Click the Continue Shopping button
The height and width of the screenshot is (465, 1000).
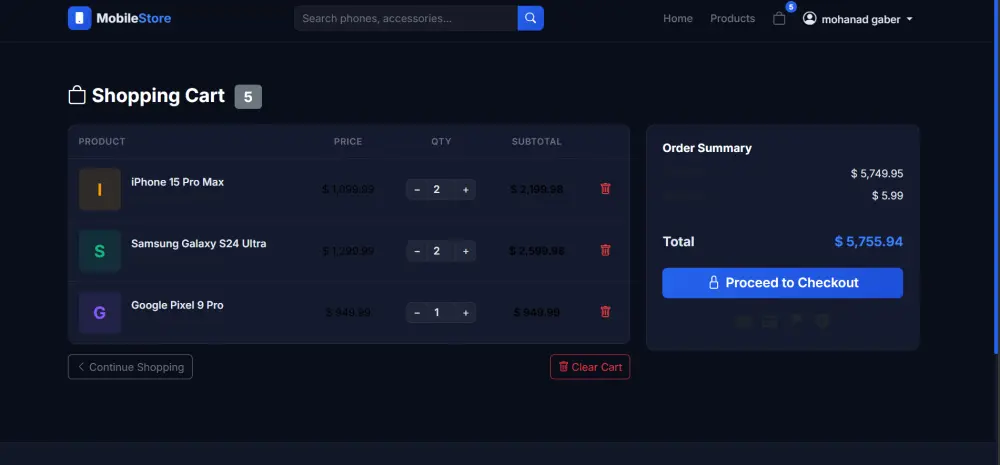(x=130, y=367)
